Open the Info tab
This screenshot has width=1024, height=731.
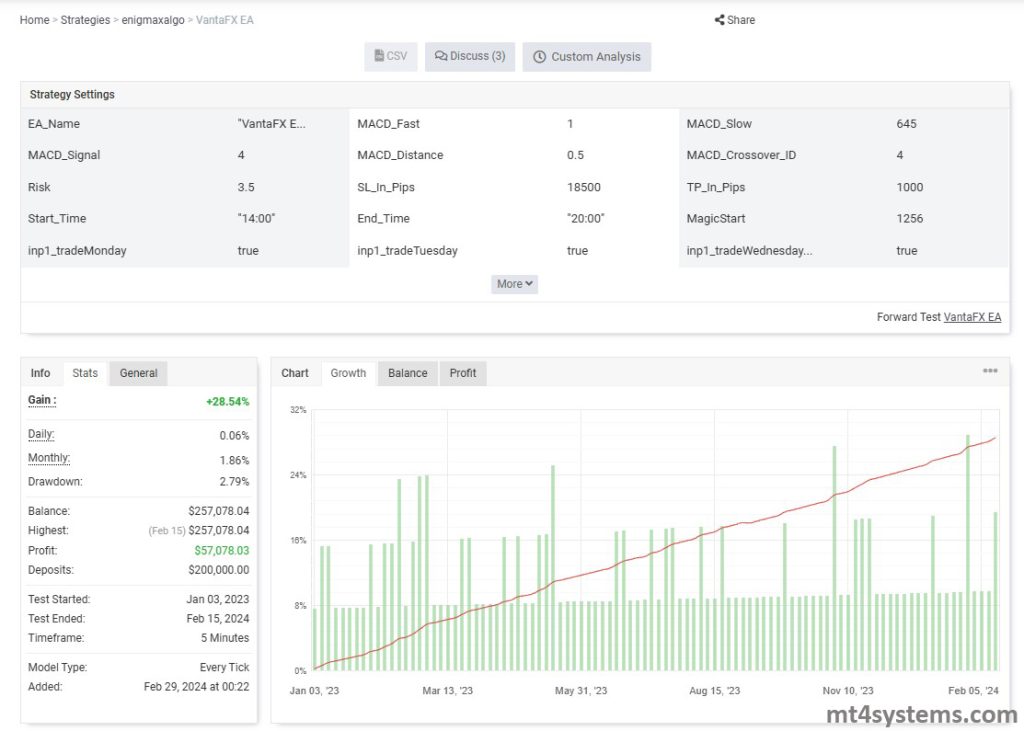(x=41, y=372)
